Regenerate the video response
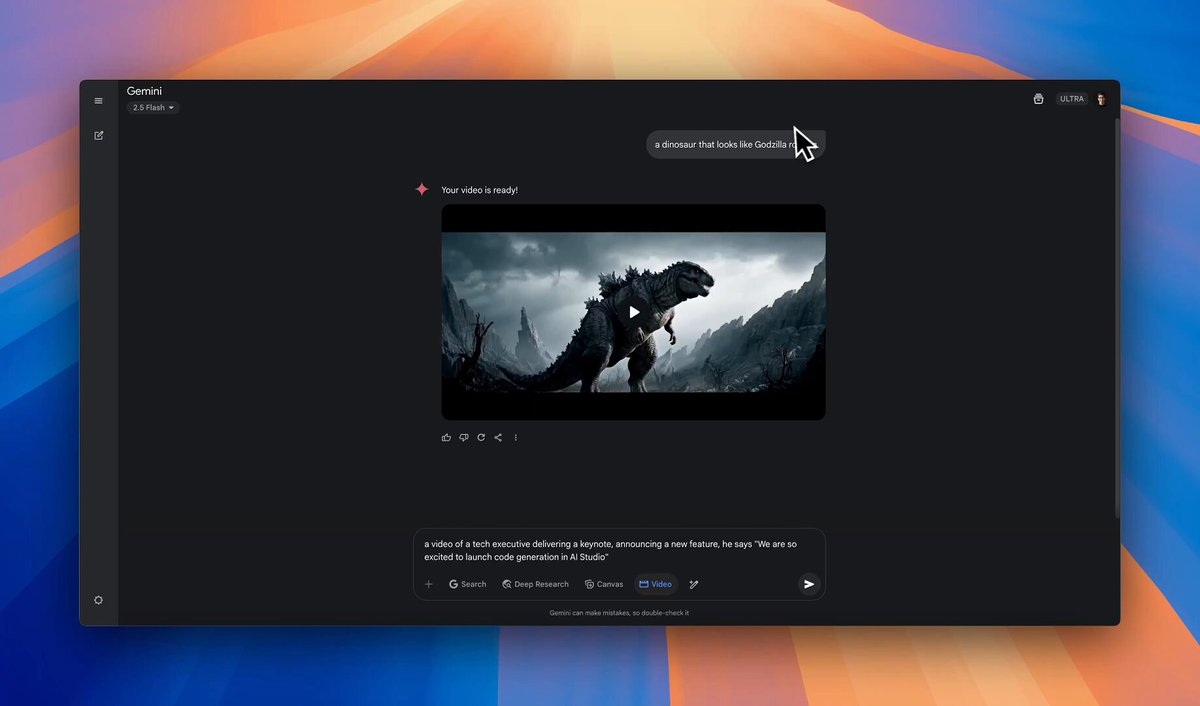Screen dimensions: 1200x706 [x=481, y=437]
